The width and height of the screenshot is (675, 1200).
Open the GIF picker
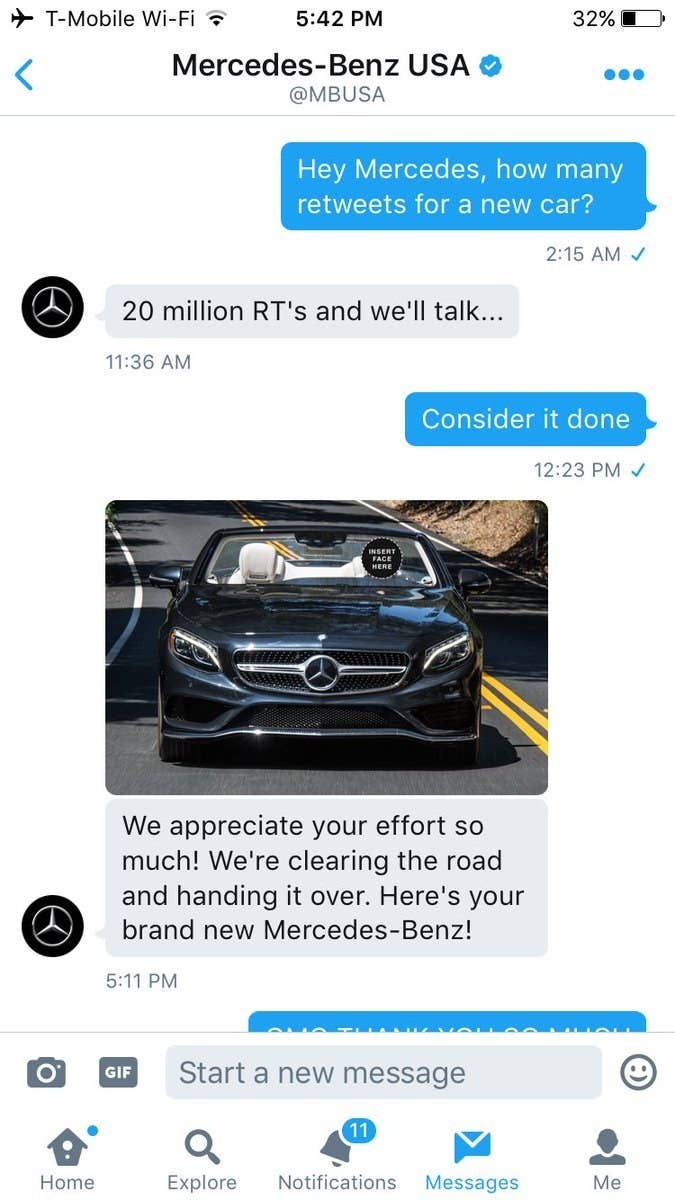[118, 1073]
